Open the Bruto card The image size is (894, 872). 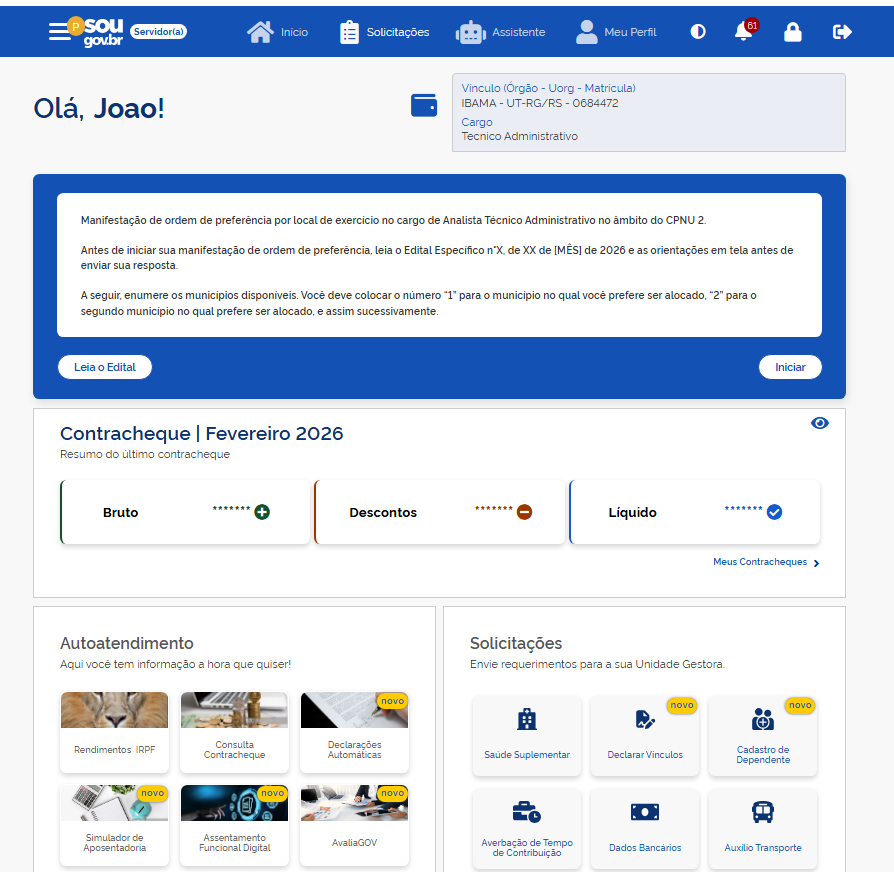[x=185, y=512]
